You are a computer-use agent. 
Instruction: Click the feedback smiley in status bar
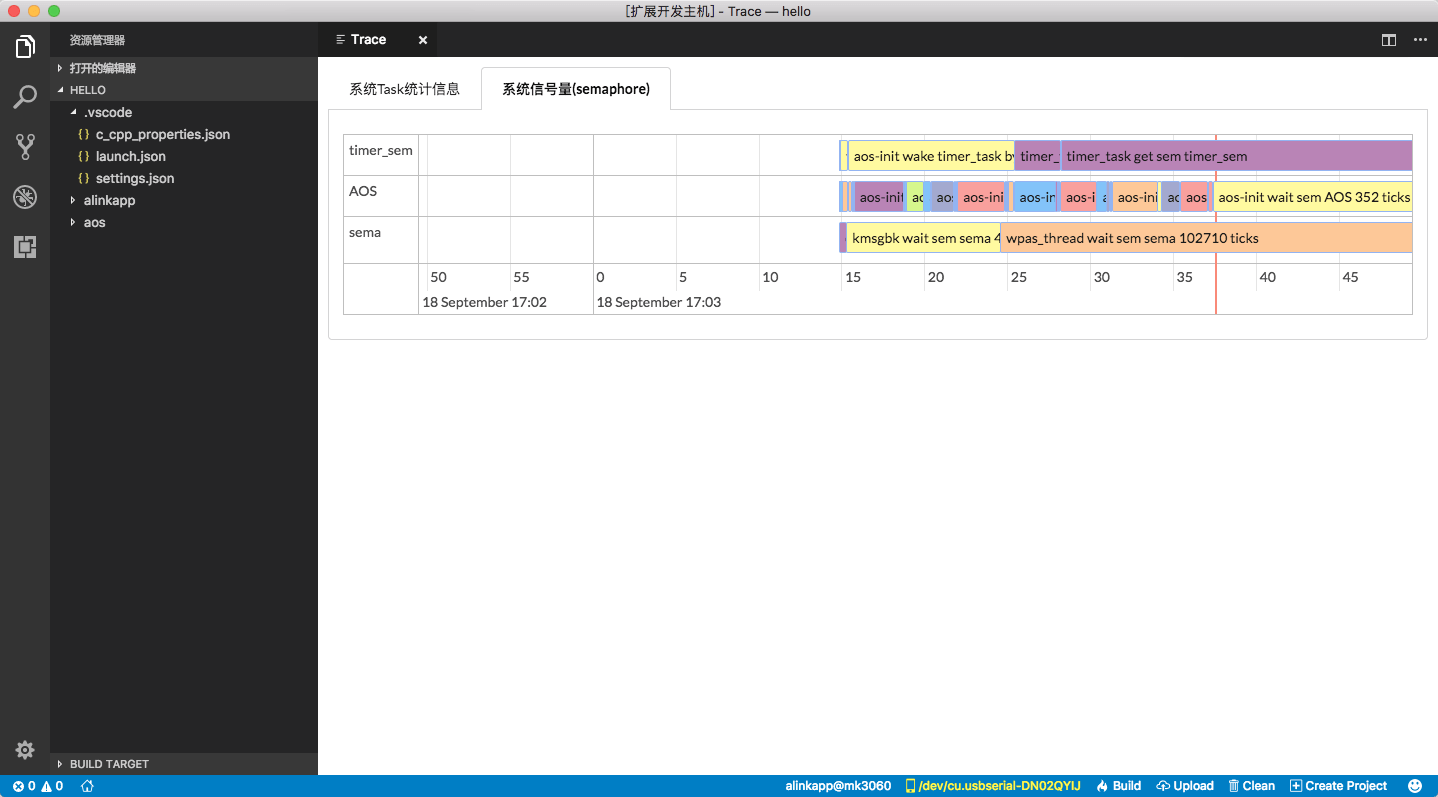point(1415,786)
